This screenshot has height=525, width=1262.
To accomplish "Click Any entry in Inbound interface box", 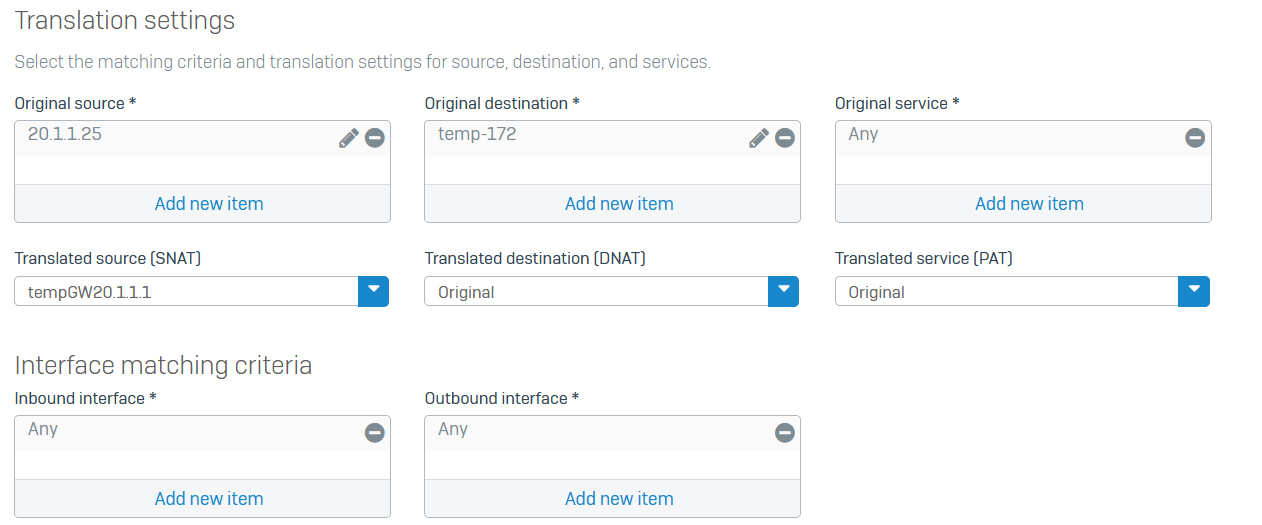I will (x=43, y=429).
